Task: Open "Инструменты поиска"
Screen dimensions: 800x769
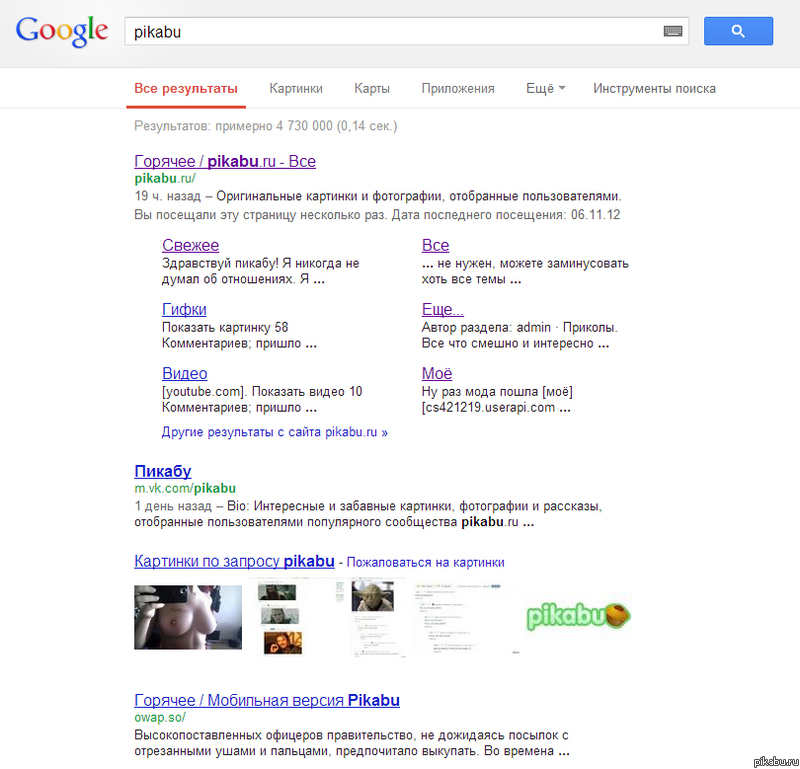Action: (x=654, y=88)
